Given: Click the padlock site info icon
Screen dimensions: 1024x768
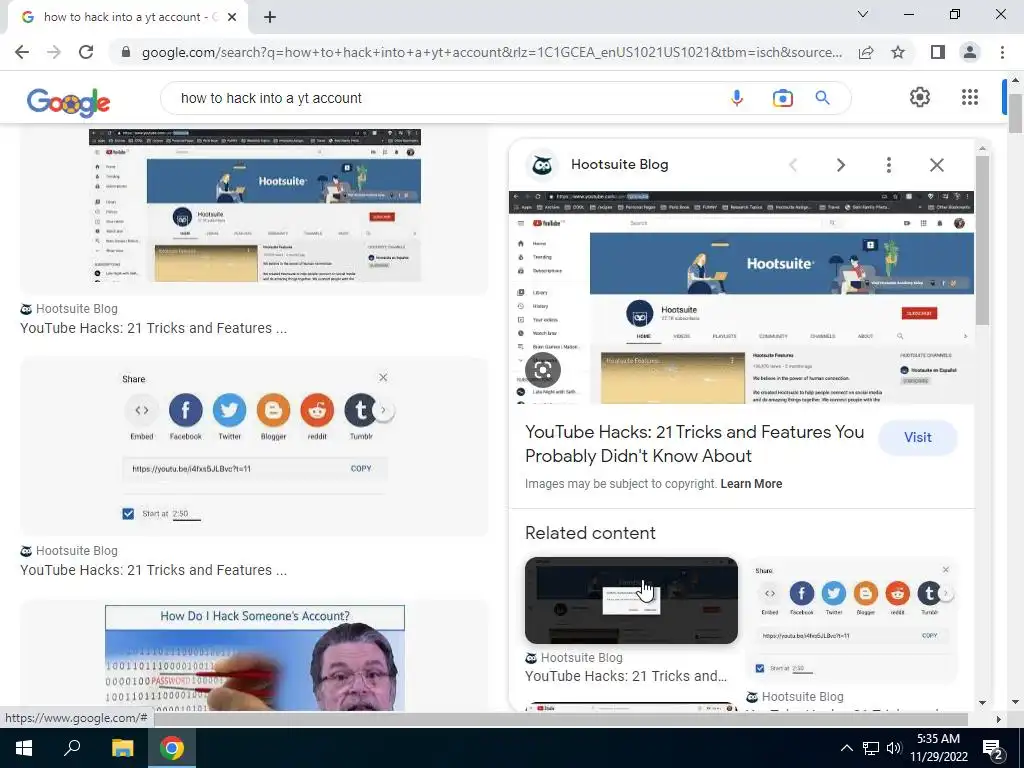Looking at the screenshot, I should pos(126,52).
